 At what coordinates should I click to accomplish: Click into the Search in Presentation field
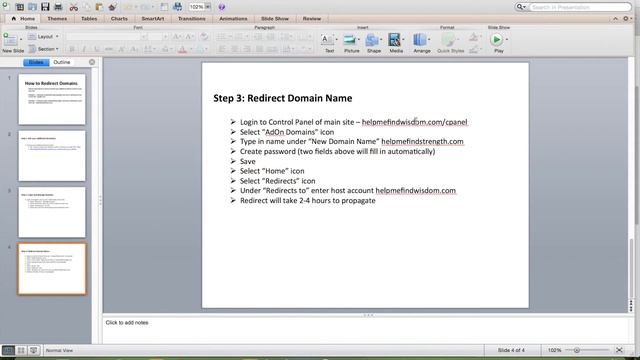(x=580, y=7)
